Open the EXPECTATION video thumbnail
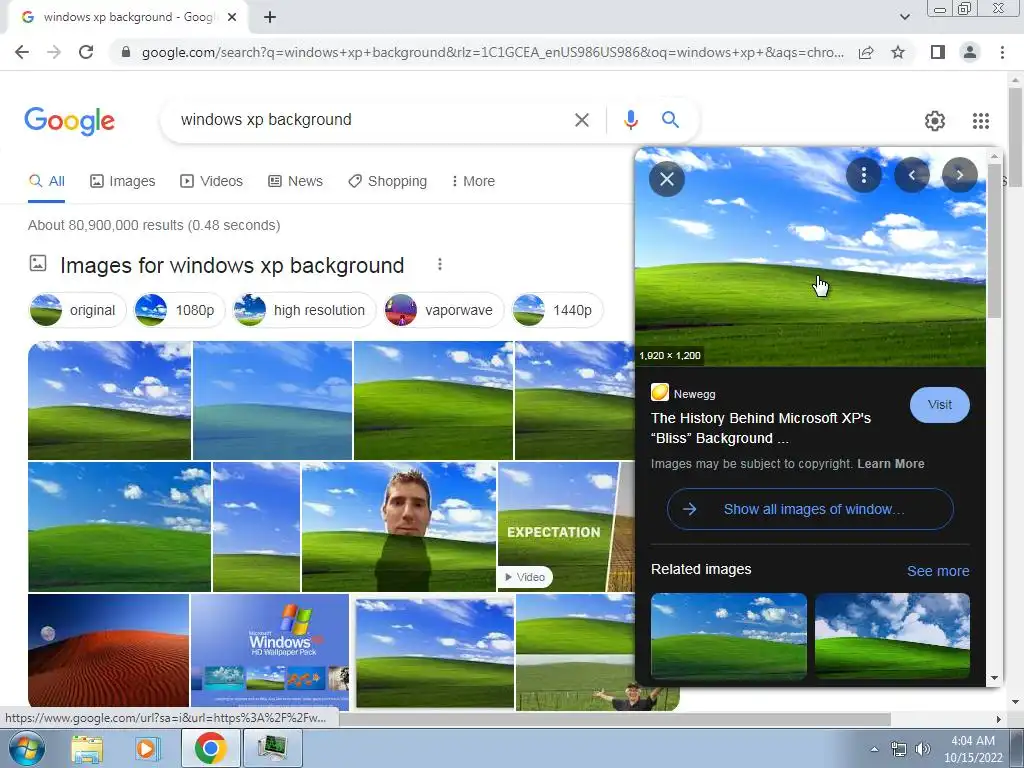The height and width of the screenshot is (768, 1024). pos(566,526)
